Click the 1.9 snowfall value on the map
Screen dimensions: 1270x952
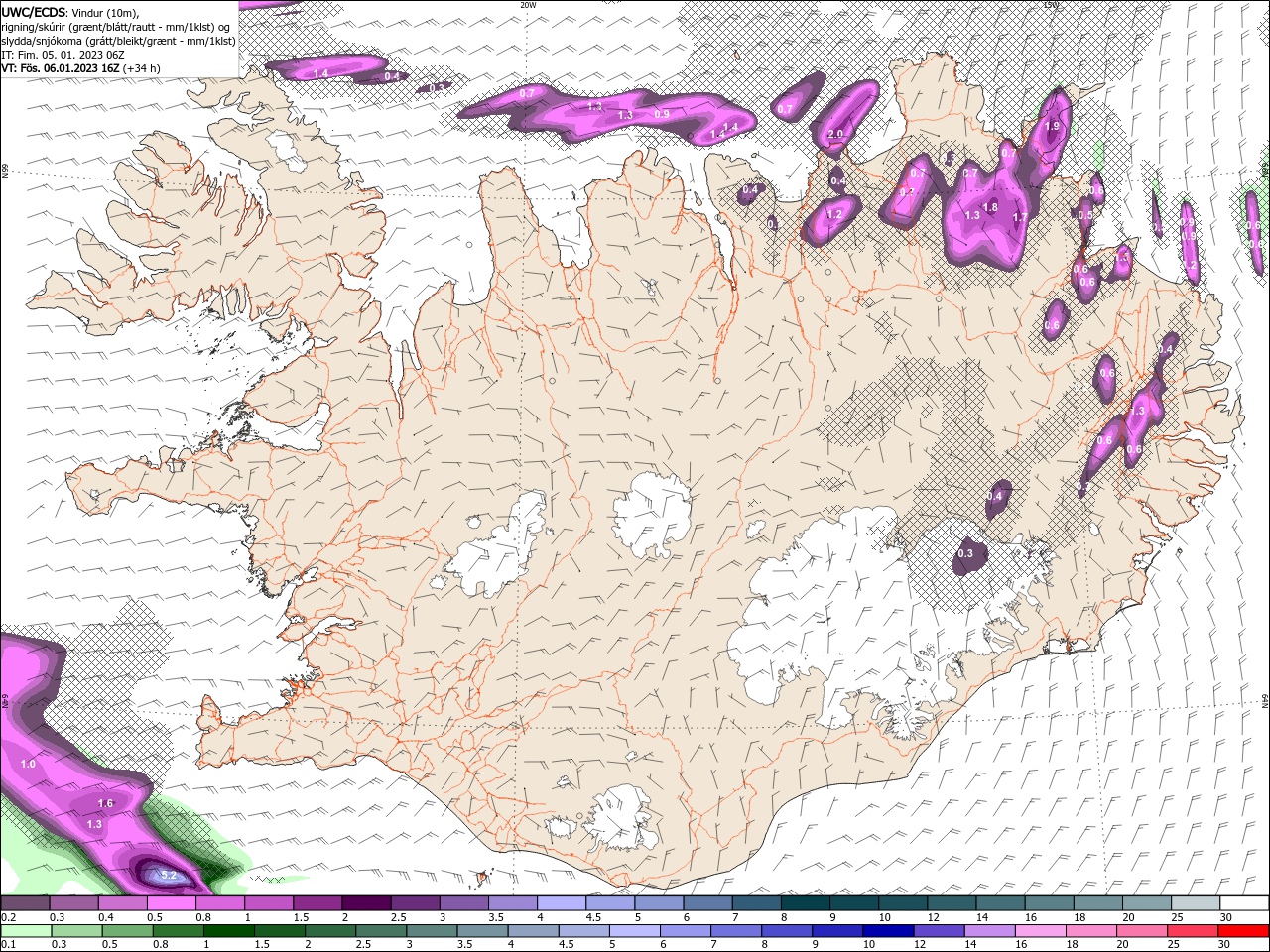coord(1053,127)
